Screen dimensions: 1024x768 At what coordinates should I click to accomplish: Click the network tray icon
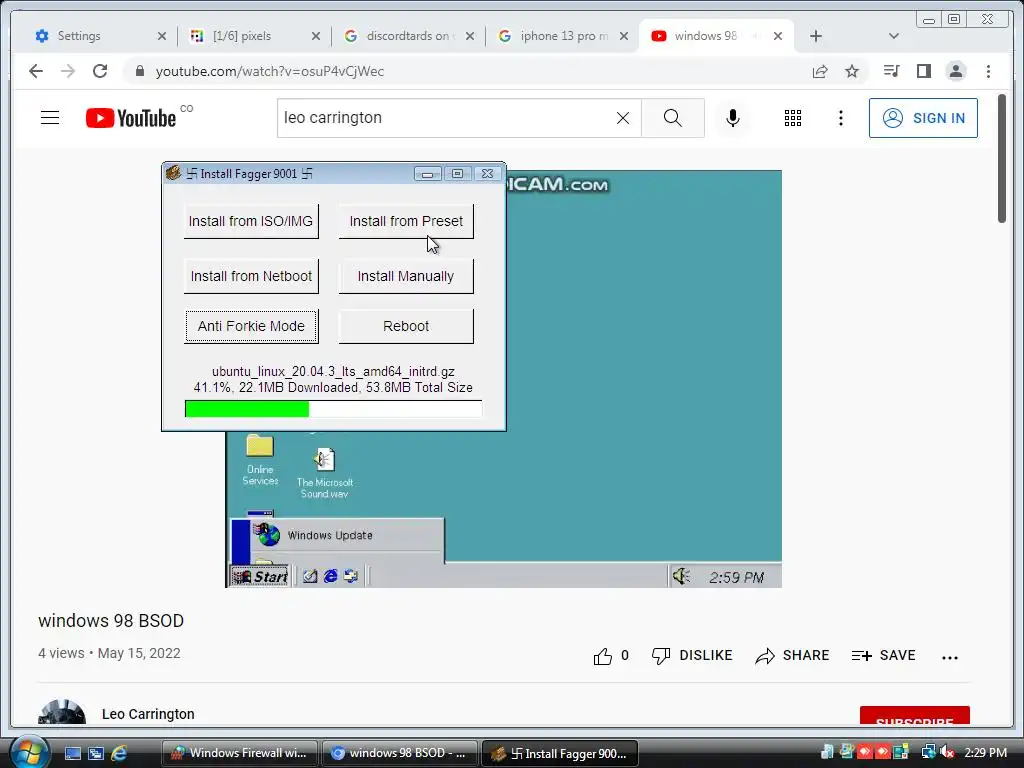[928, 752]
